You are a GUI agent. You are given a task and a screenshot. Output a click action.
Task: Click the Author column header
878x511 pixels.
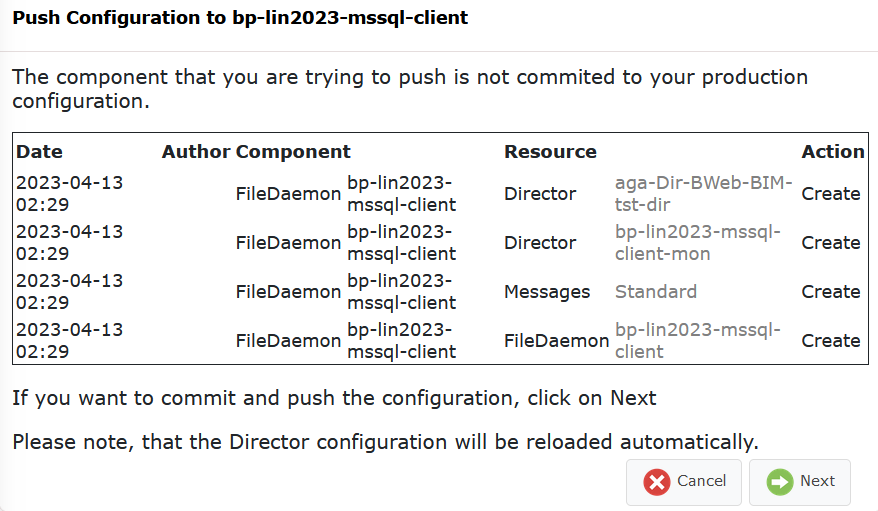196,152
